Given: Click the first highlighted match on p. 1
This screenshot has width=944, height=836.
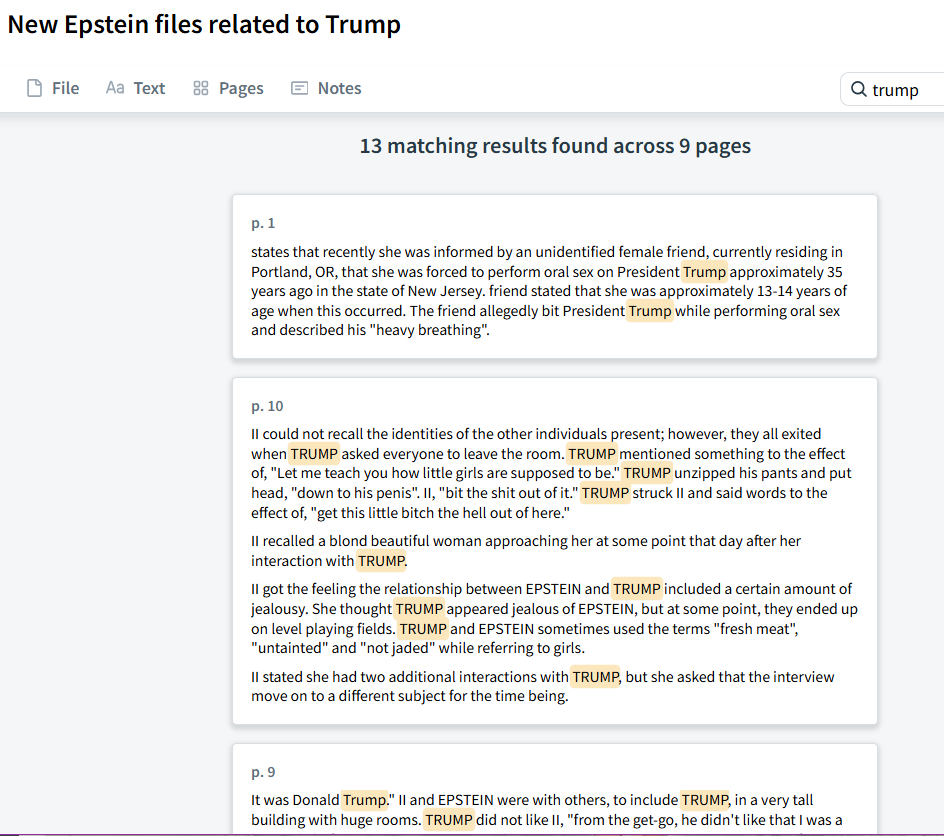Looking at the screenshot, I should coord(704,272).
